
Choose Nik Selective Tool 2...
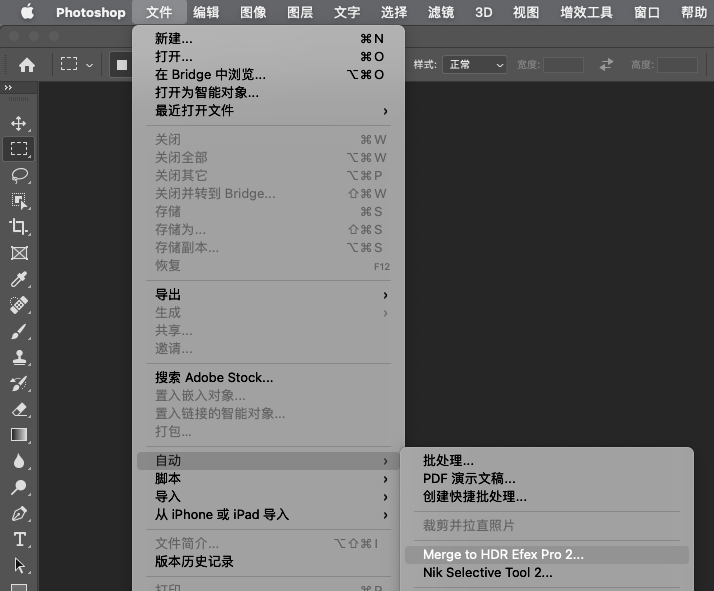[546, 572]
